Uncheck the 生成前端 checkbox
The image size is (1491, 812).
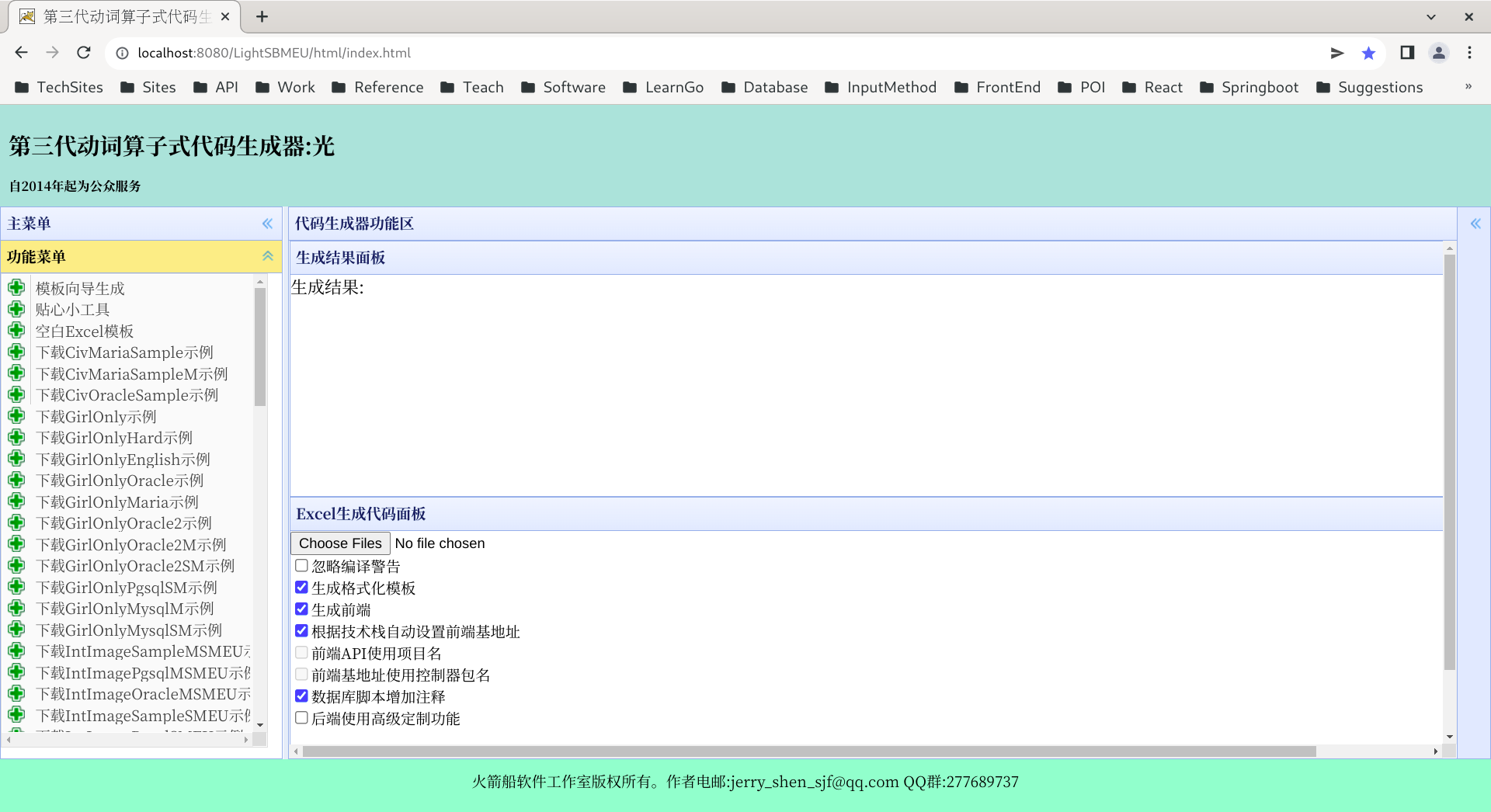pos(301,609)
